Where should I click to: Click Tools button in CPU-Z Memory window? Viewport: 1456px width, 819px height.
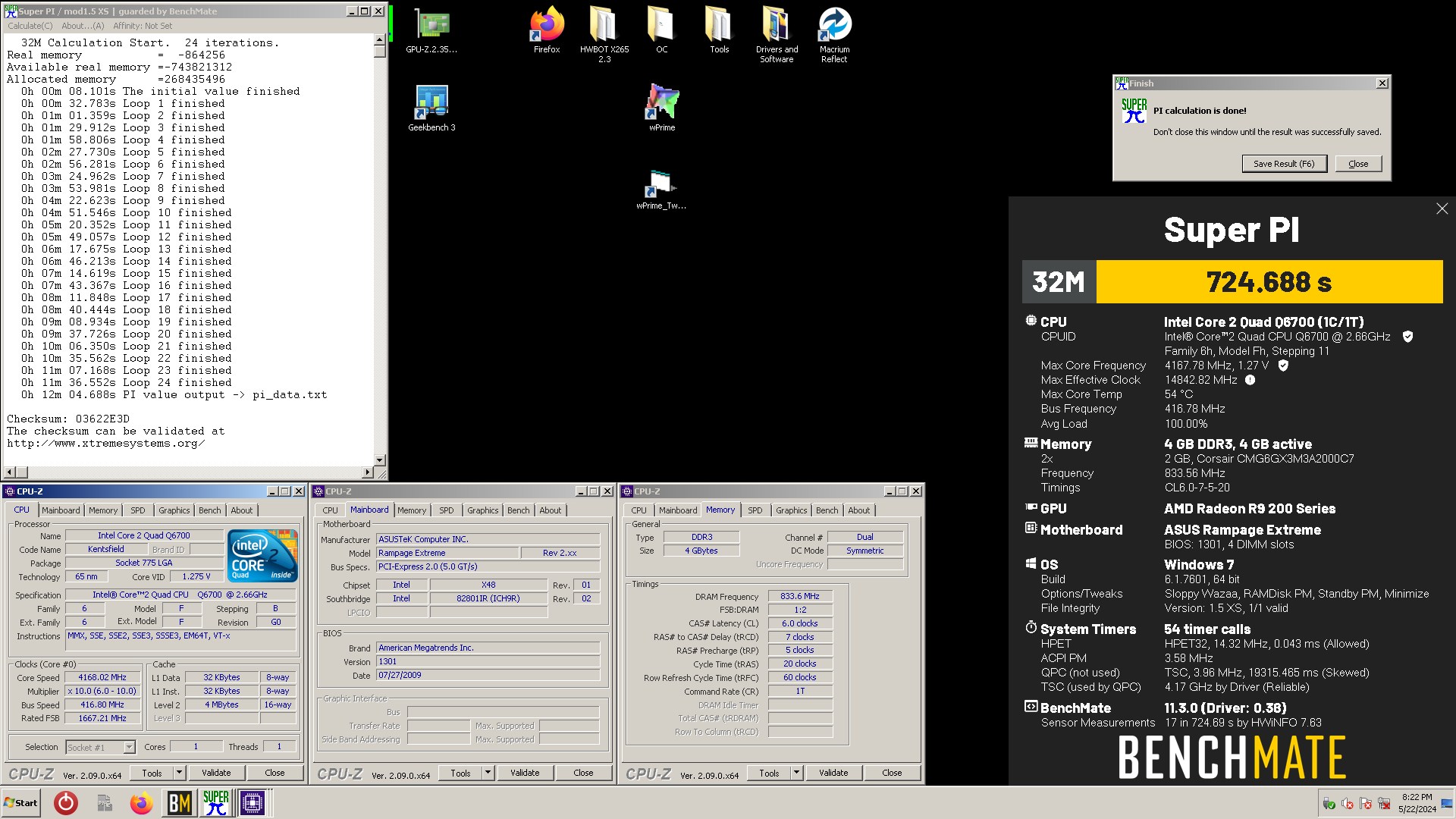click(x=769, y=773)
